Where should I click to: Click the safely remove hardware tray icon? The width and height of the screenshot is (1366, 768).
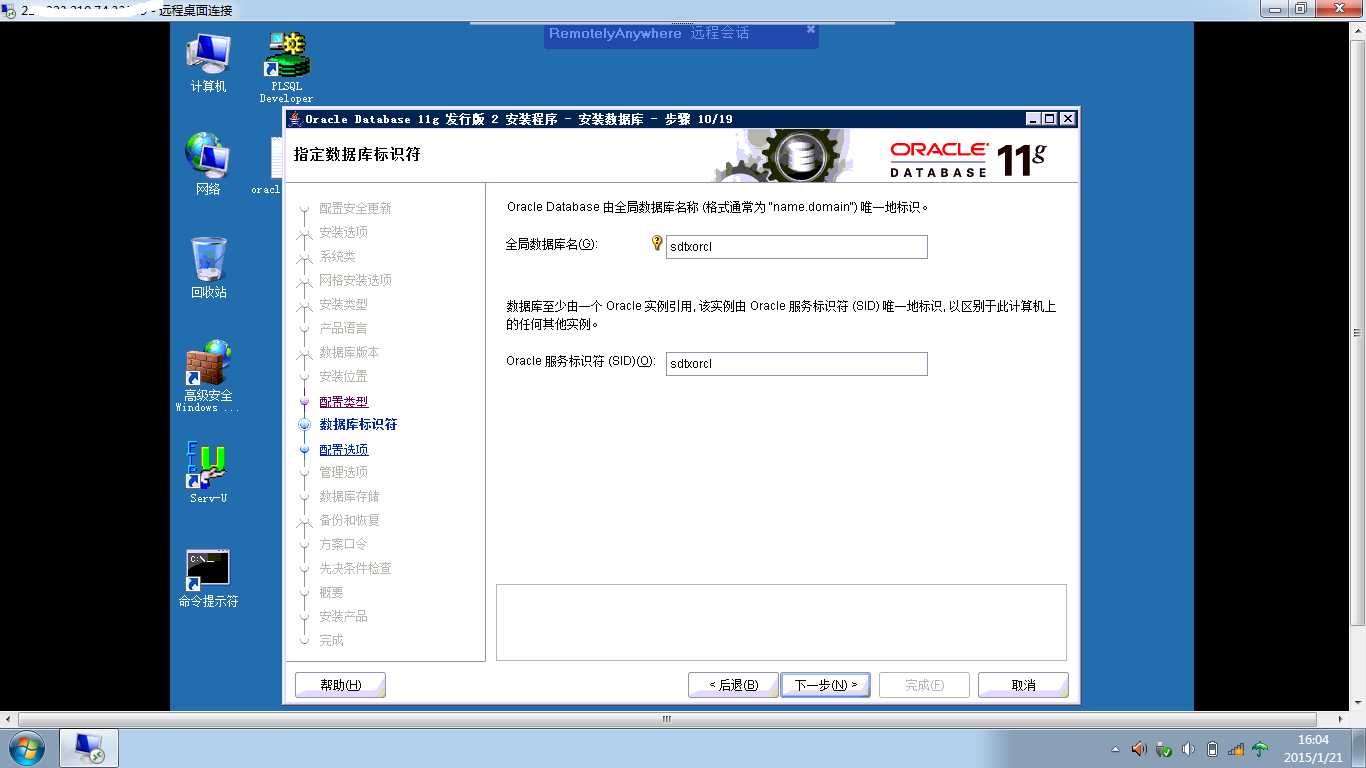[x=1163, y=749]
